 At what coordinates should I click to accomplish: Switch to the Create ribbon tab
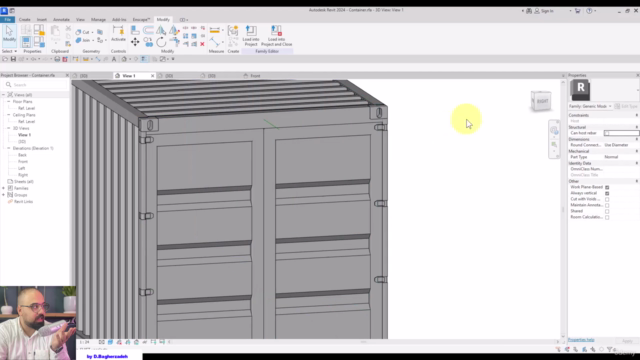click(24, 20)
